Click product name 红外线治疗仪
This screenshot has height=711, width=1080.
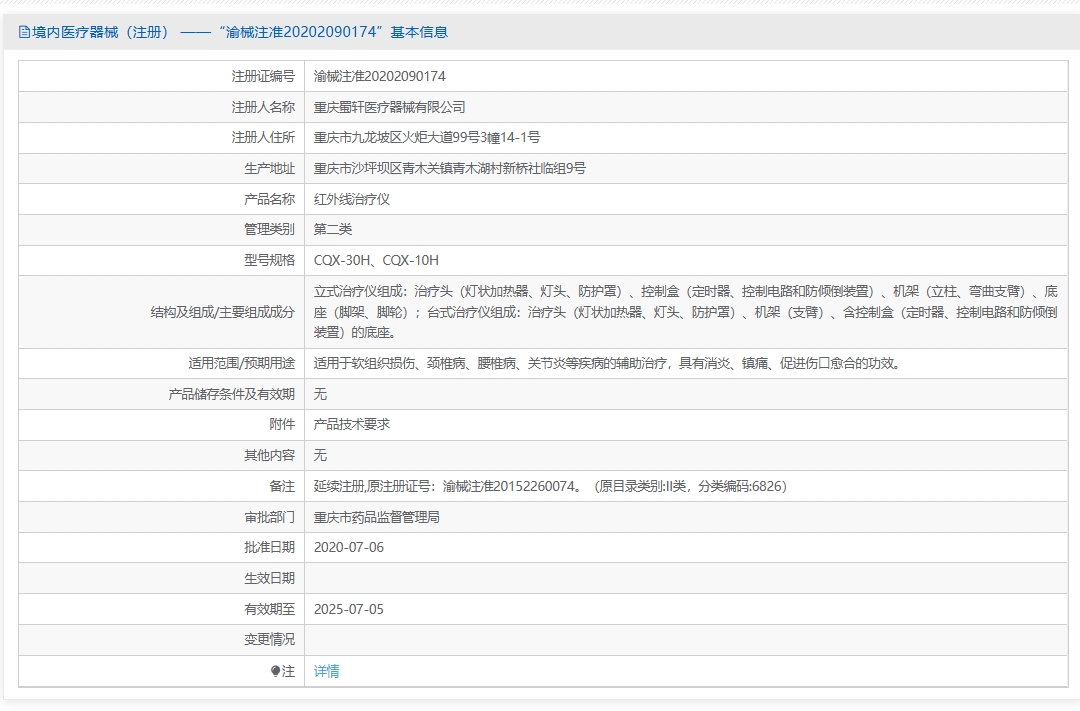[352, 200]
